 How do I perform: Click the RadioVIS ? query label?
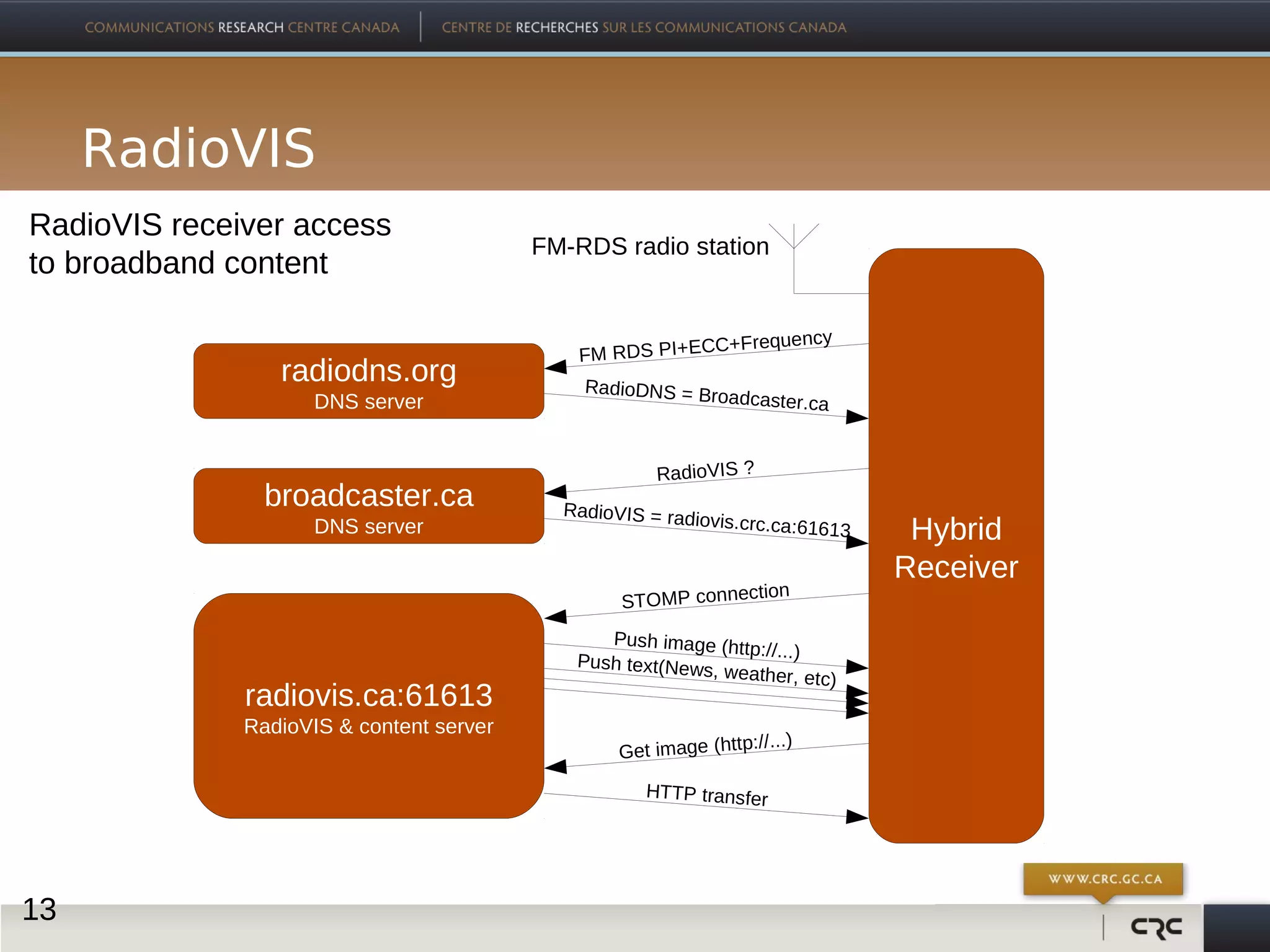(x=705, y=471)
